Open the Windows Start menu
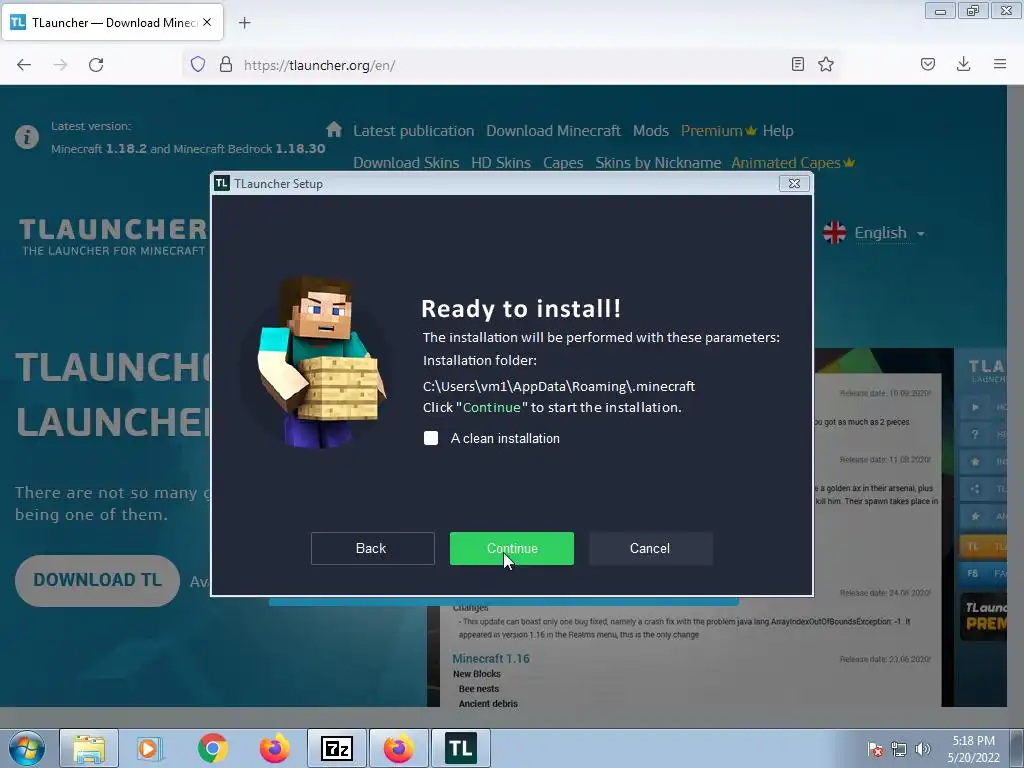The image size is (1024, 768). 26,748
